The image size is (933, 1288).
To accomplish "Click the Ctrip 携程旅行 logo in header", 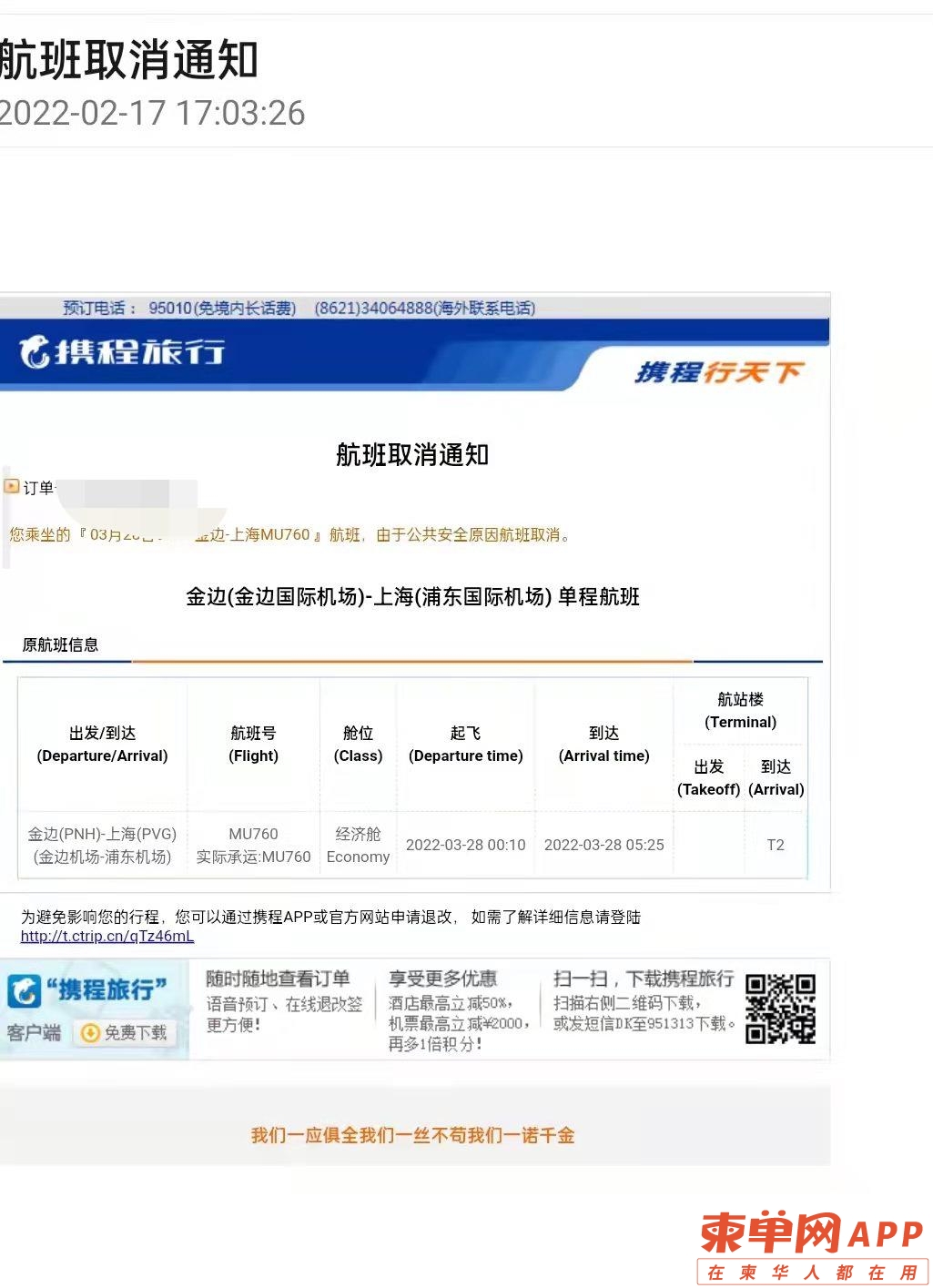I will 123,351.
